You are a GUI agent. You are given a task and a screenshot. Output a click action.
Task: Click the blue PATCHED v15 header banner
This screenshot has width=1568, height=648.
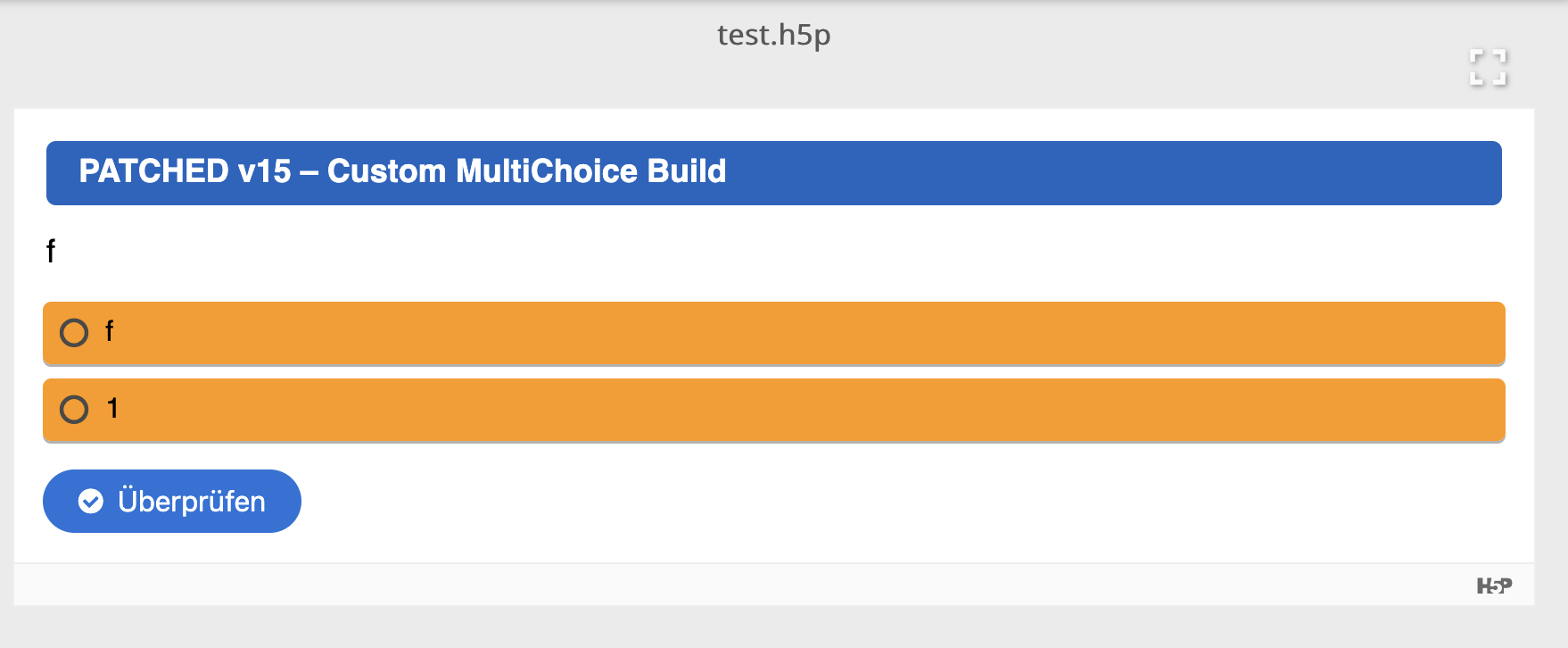click(1070, 172)
